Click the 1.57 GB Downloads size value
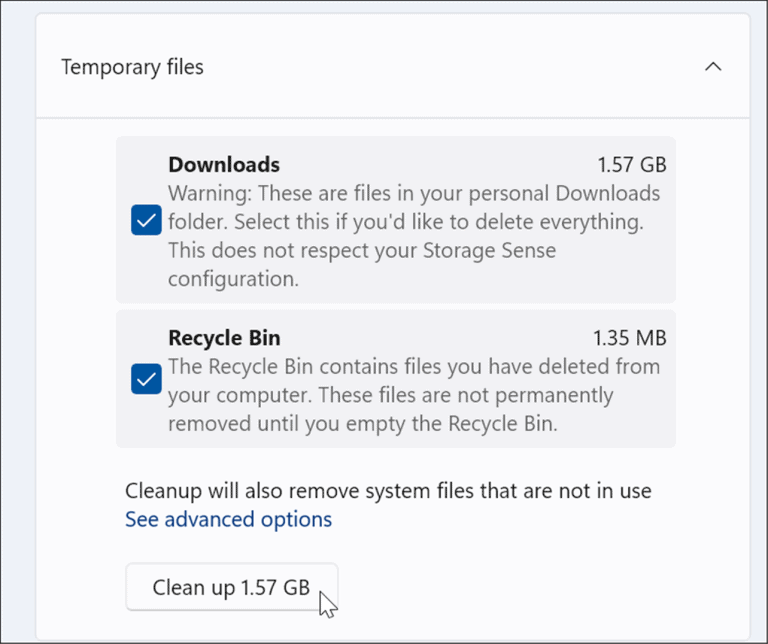Screen dimensions: 768x644 tap(632, 165)
